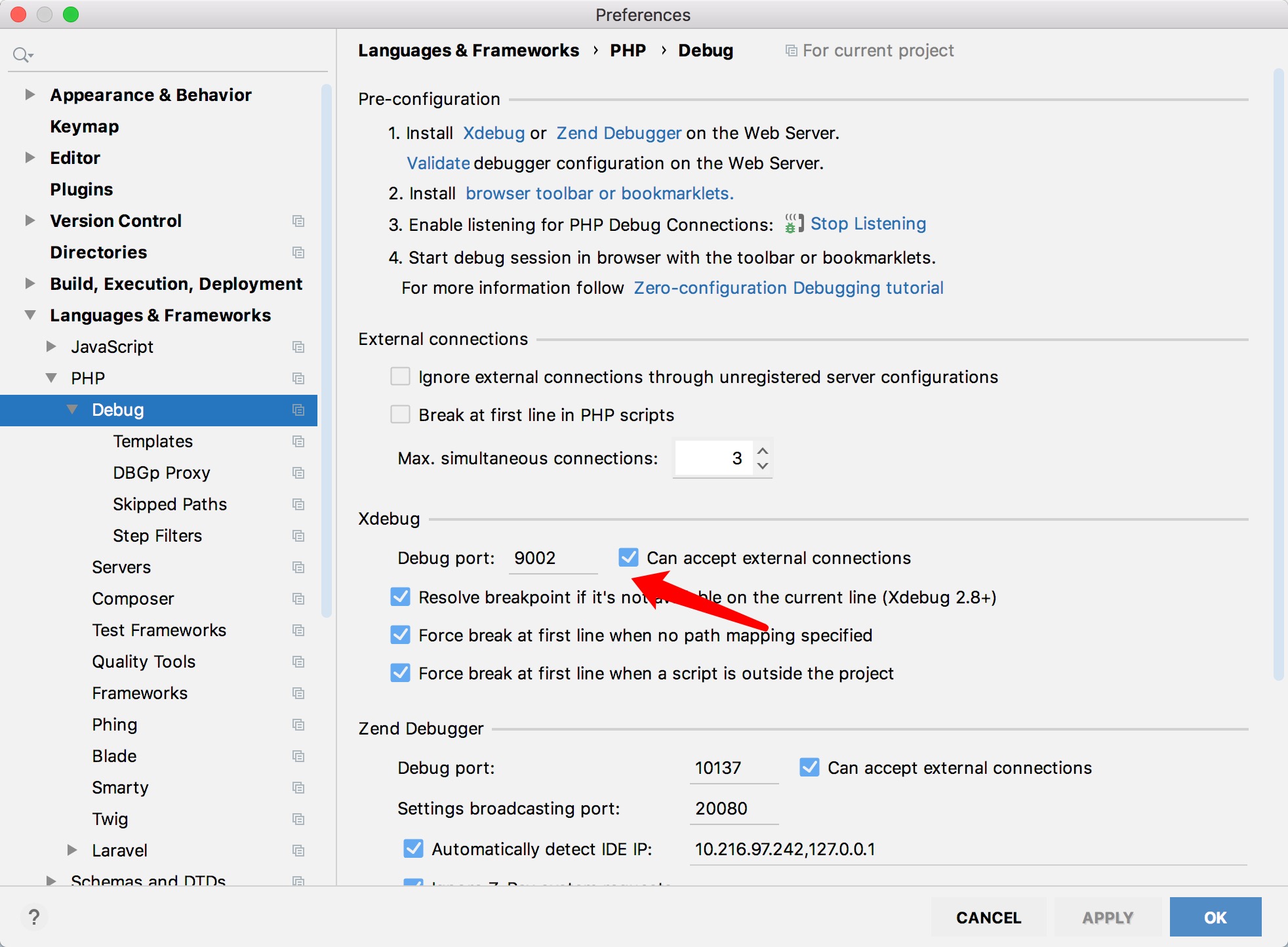Collapse the PHP tree node

51,378
